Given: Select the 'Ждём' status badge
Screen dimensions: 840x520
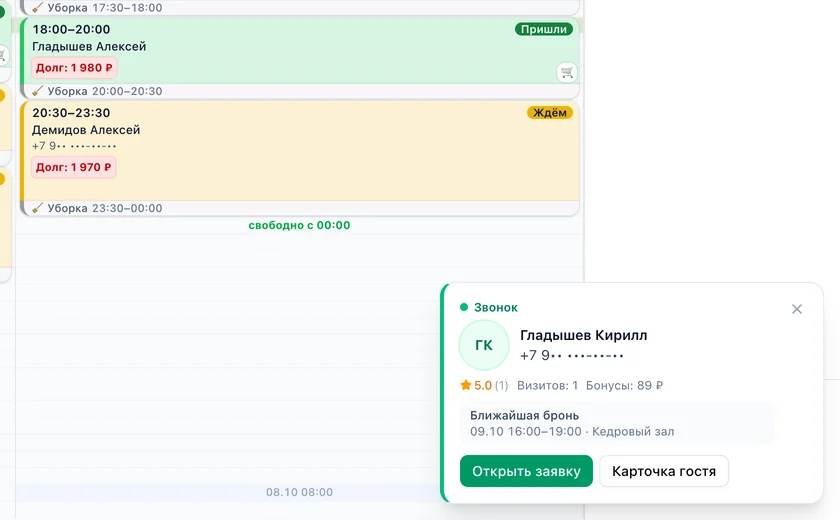Looking at the screenshot, I should 550,113.
